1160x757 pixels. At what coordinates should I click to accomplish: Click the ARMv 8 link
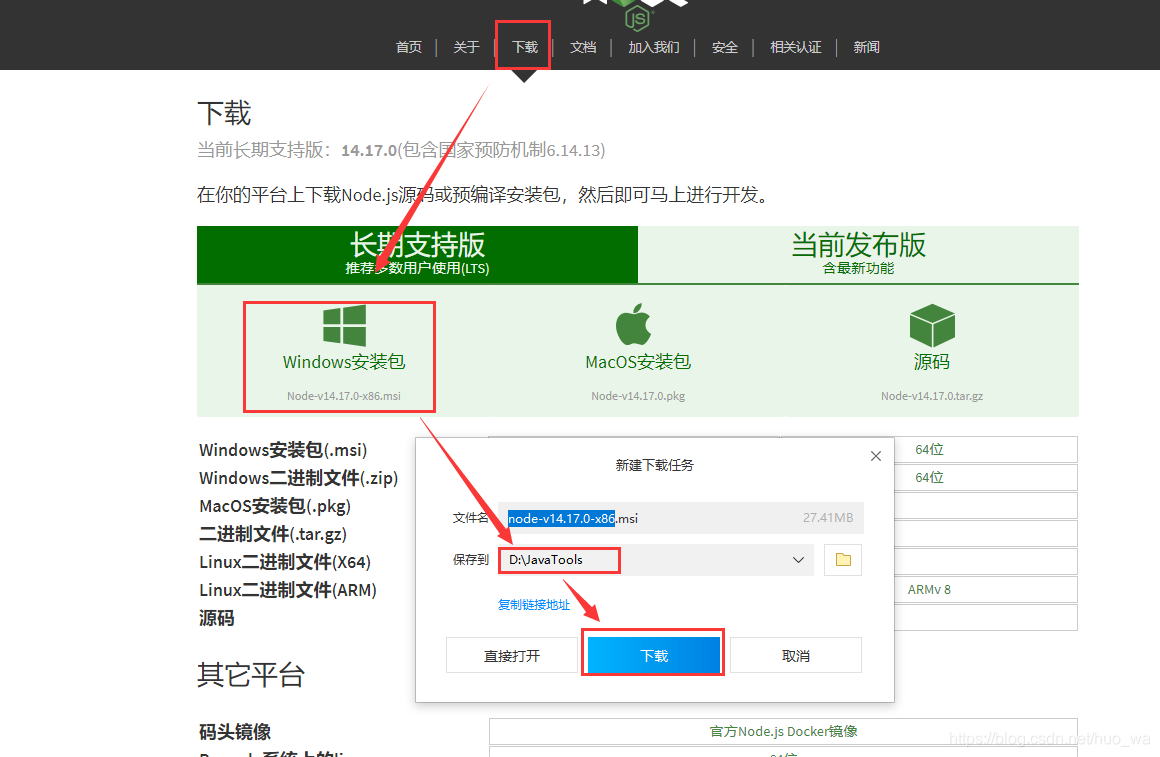[x=929, y=590]
